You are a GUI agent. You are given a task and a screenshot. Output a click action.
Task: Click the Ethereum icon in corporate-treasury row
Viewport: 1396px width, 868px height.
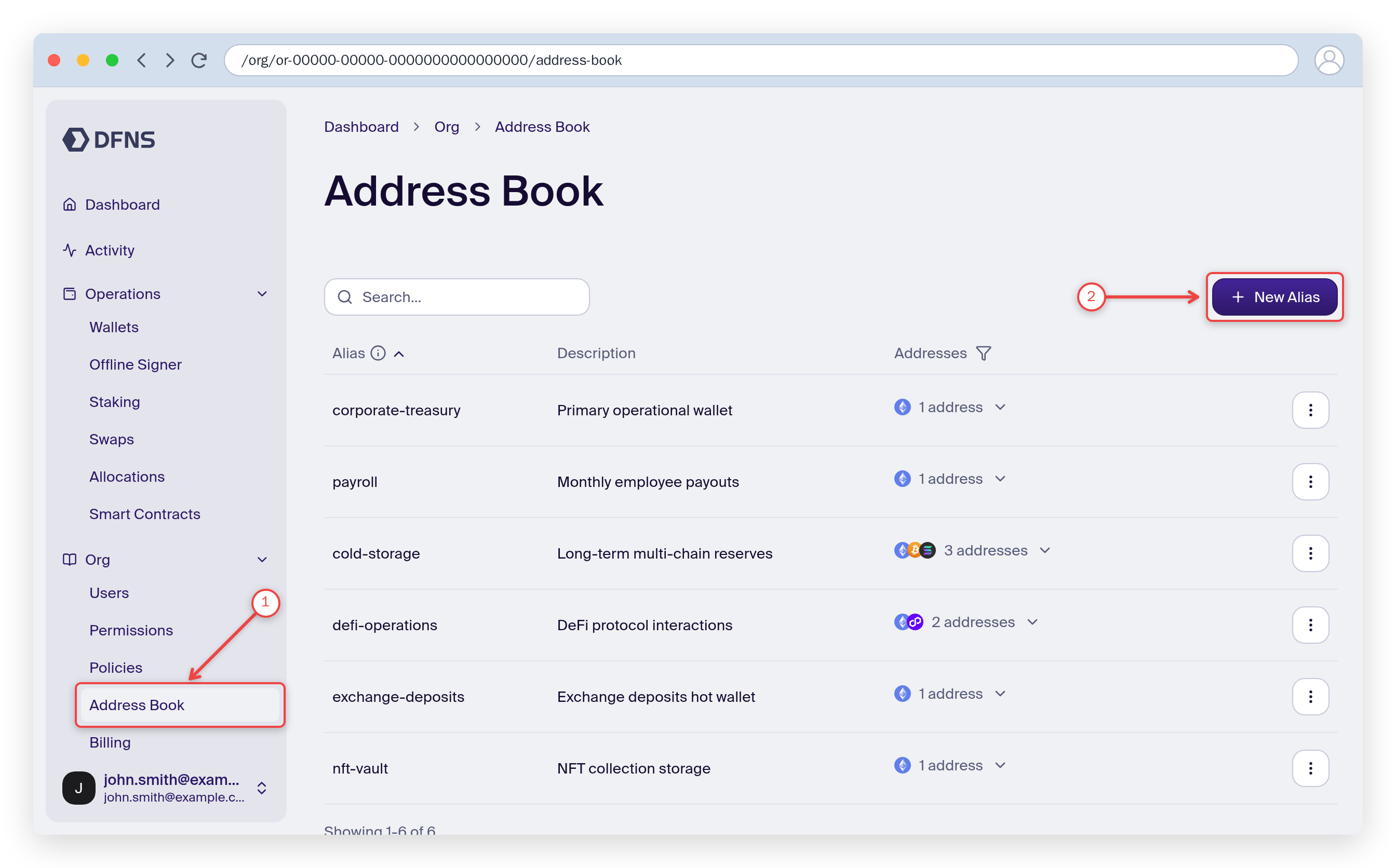point(902,407)
